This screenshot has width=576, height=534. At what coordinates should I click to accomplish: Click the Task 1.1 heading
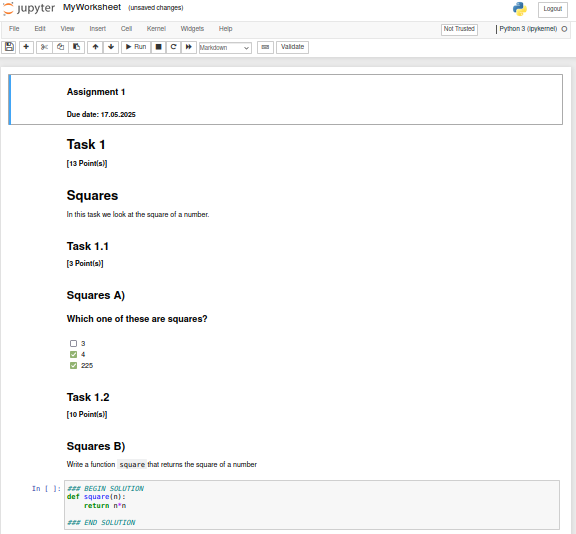87,246
